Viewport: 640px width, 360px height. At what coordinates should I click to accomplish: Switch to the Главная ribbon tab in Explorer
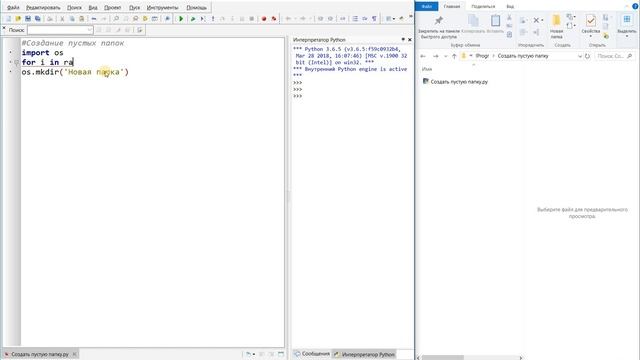click(x=452, y=6)
